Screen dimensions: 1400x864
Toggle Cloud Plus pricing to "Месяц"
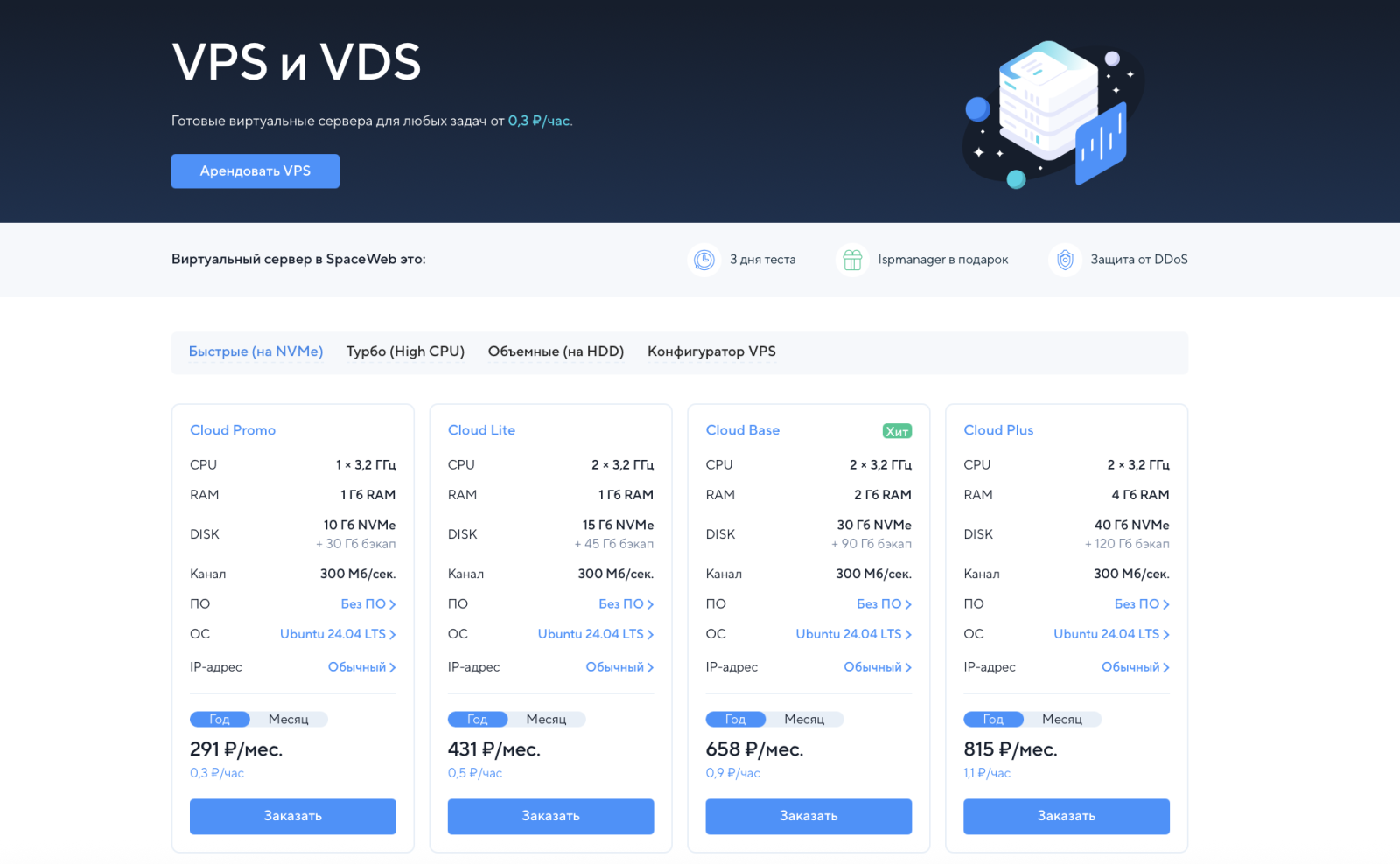coord(1061,720)
